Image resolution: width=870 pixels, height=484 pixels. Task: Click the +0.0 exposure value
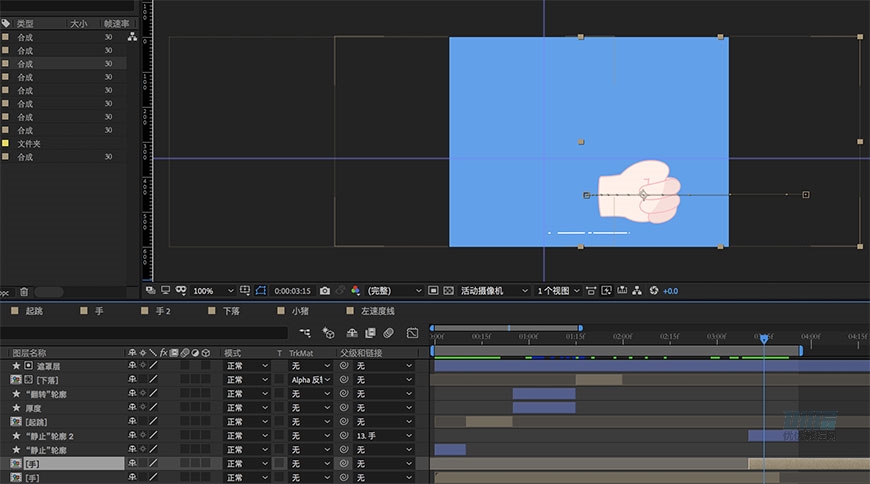(x=670, y=291)
